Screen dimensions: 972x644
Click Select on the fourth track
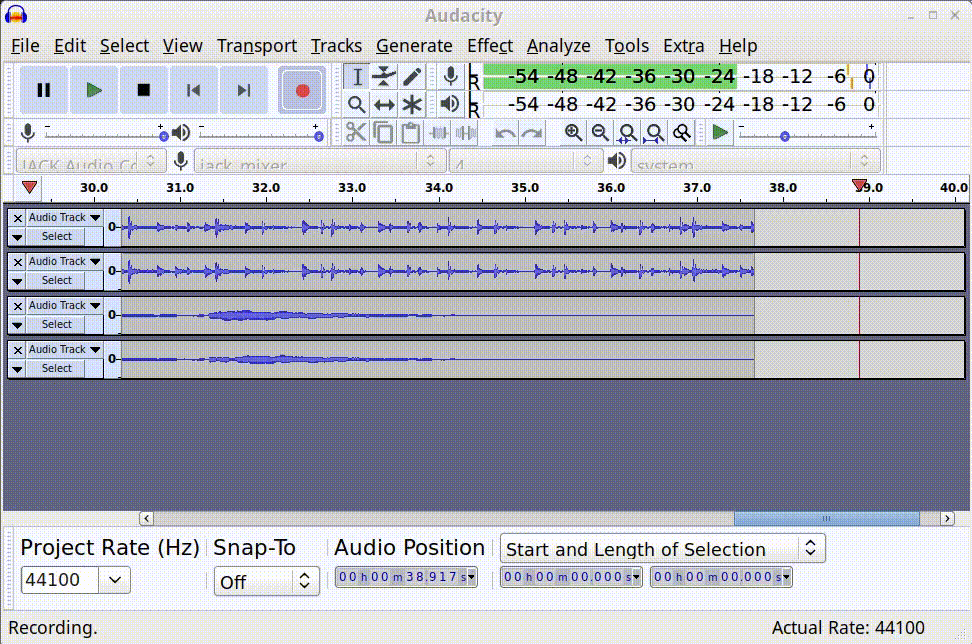click(x=56, y=369)
